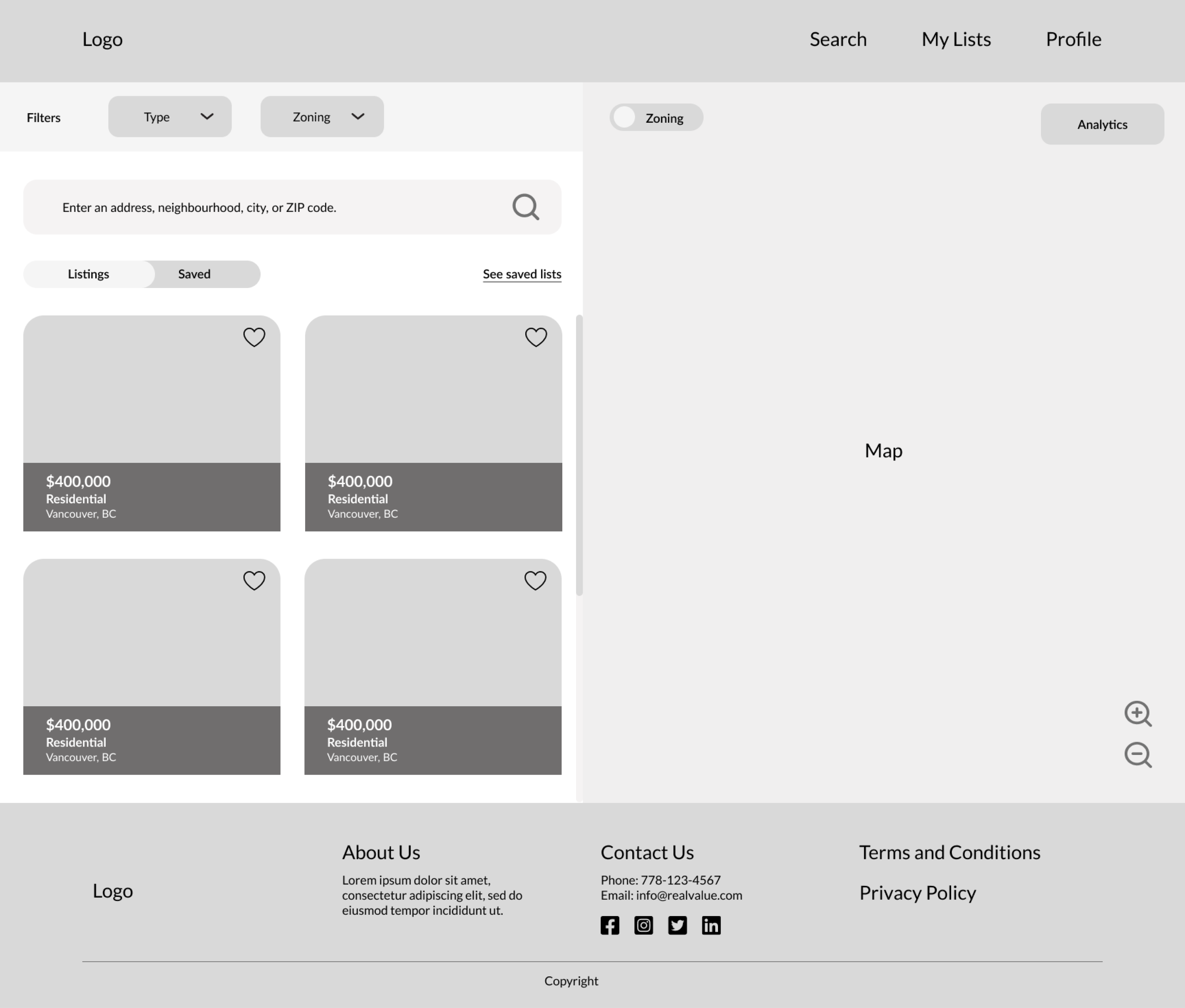This screenshot has height=1008, width=1185.
Task: Favorite the top-left listing heart
Action: 254,337
